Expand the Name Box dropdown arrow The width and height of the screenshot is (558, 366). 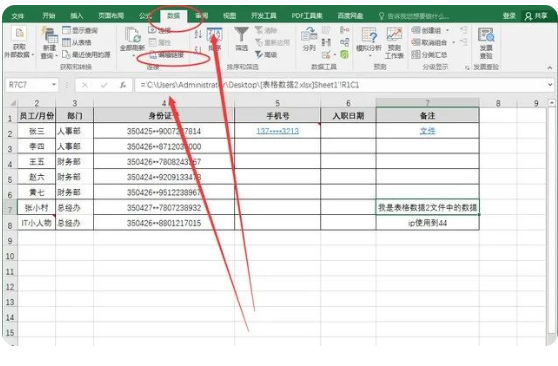click(54, 85)
